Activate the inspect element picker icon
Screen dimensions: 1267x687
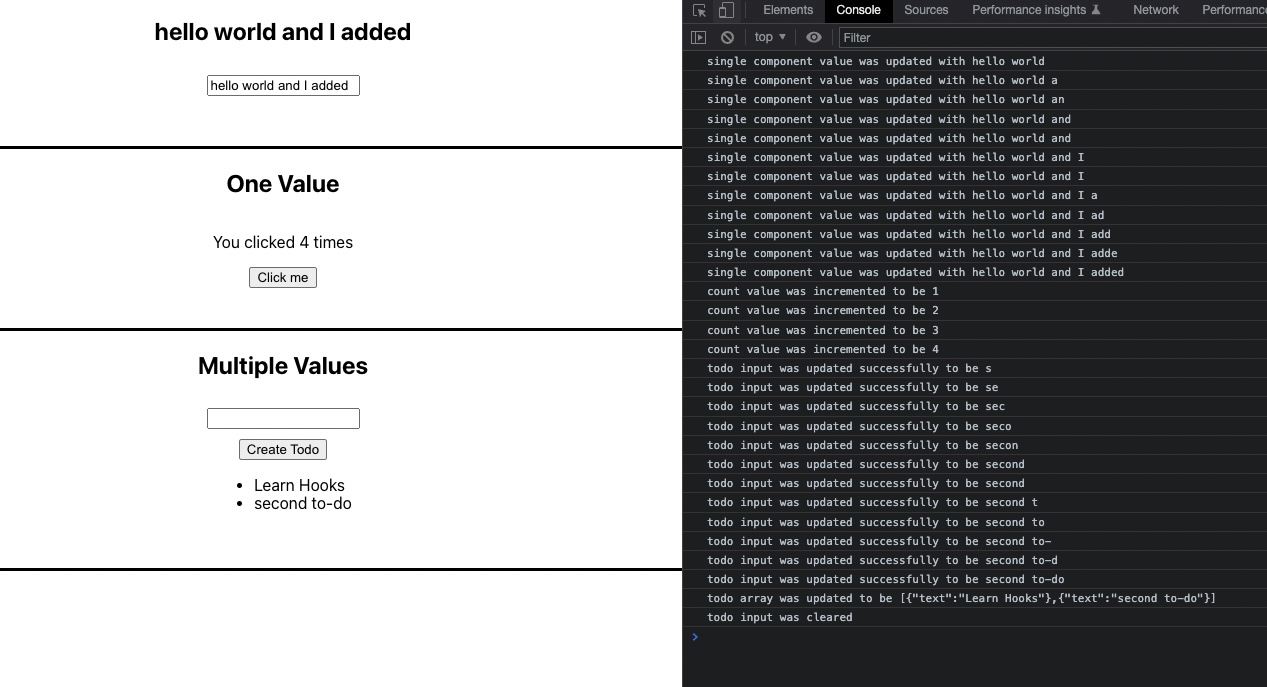click(x=699, y=10)
